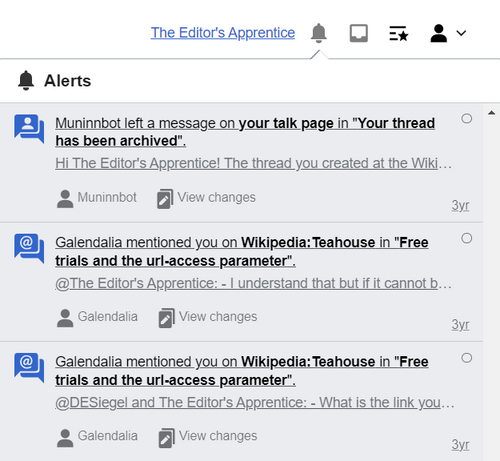500x461 pixels.
Task: Open first Galendalia Teahouse 'Free trials' notification title
Action: 242,252
